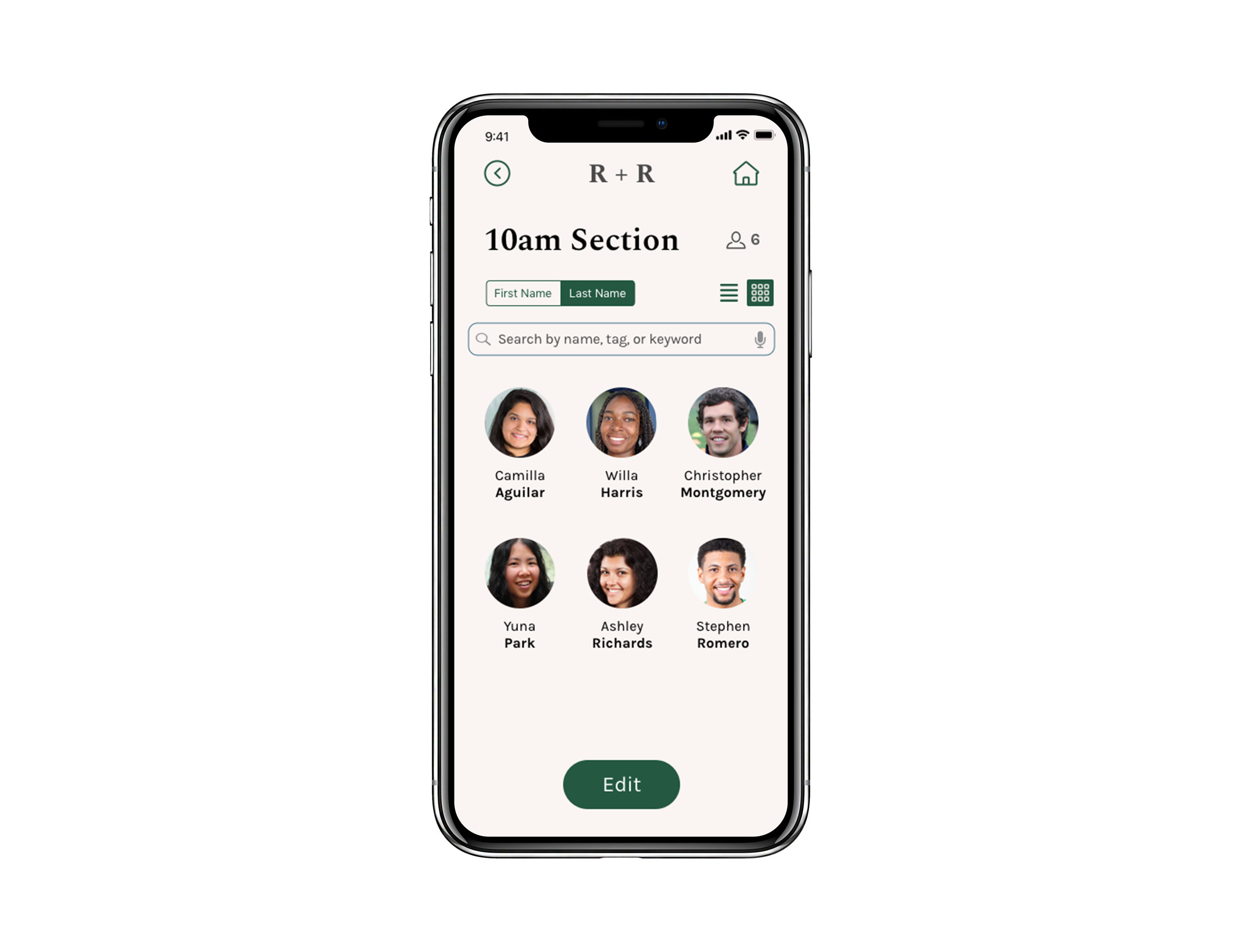This screenshot has width=1242, height=952.
Task: Expand search filter options
Action: pos(728,293)
